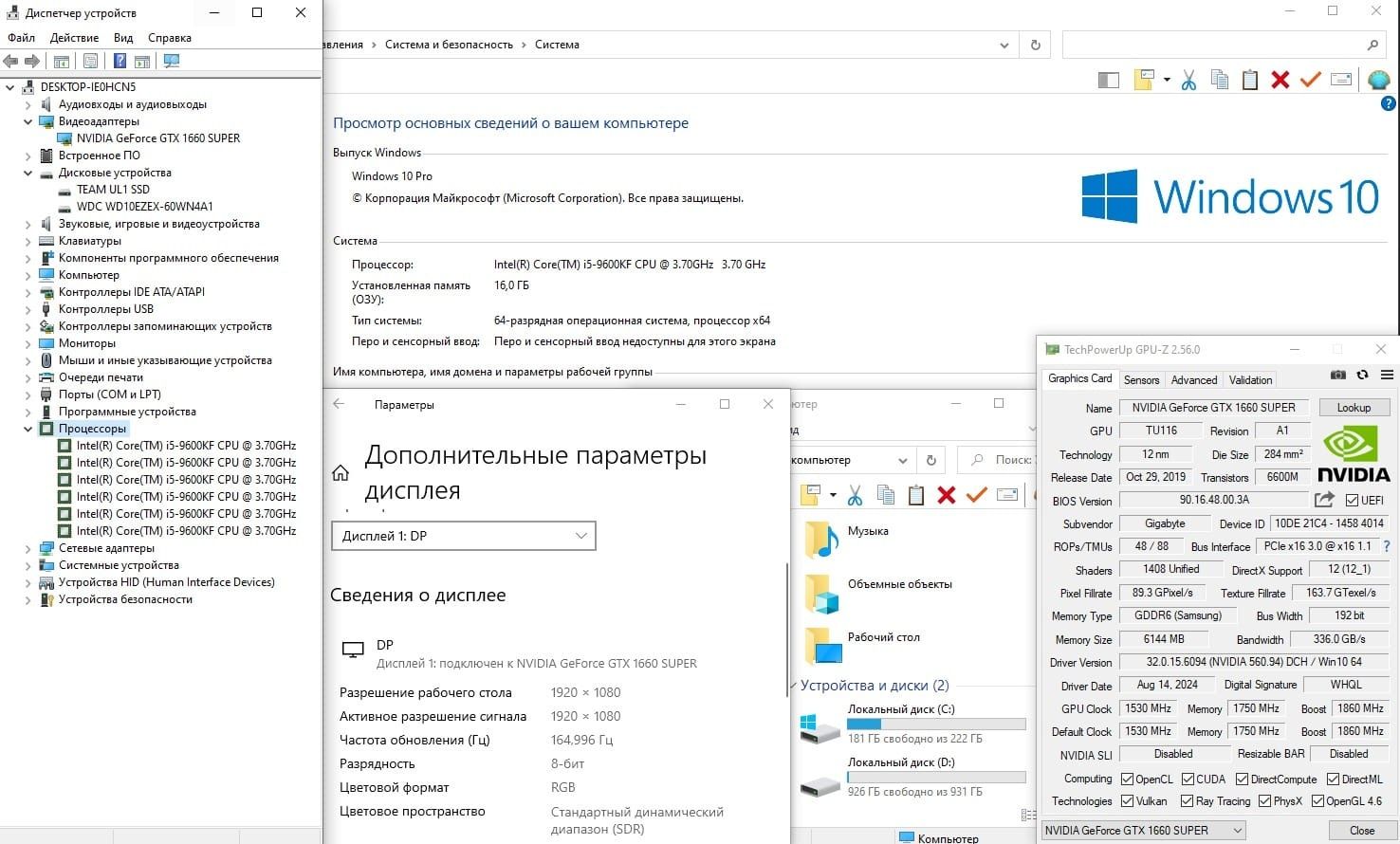Viewport: 1400px width, 844px height.
Task: Click the Lookup button in GPU-Z
Action: [x=1354, y=407]
